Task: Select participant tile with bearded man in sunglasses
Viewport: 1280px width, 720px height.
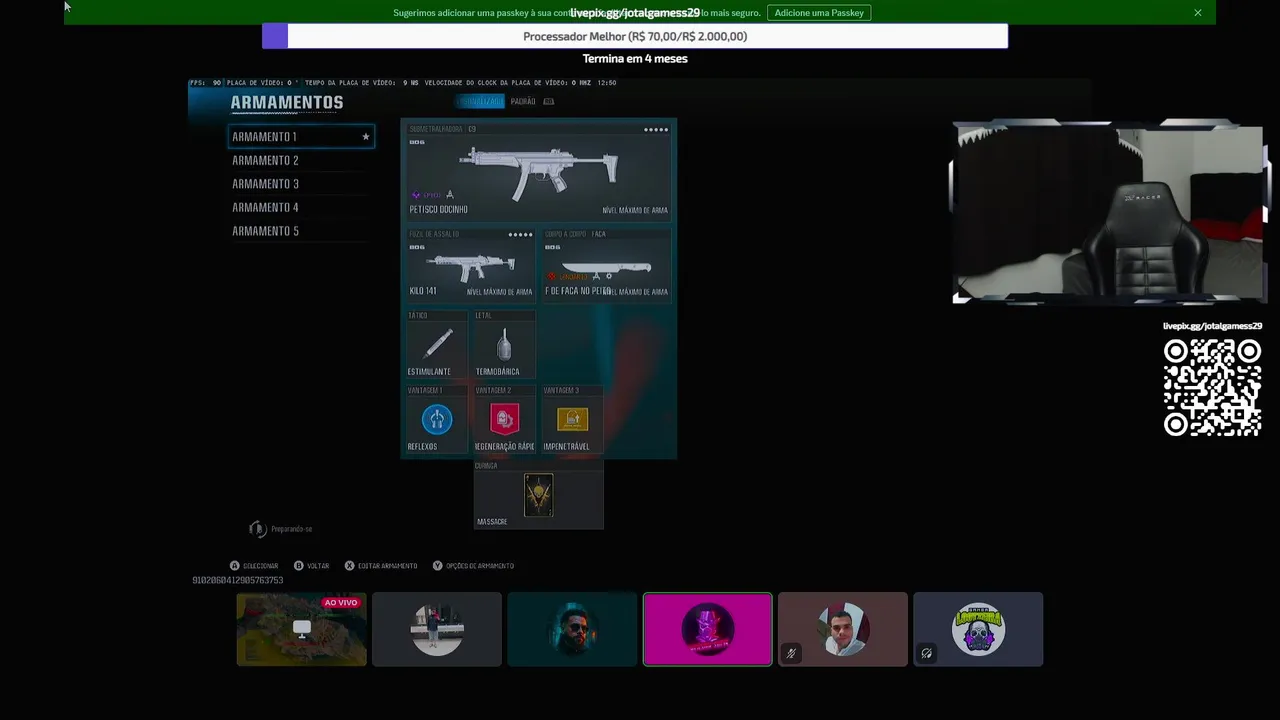Action: pos(572,629)
